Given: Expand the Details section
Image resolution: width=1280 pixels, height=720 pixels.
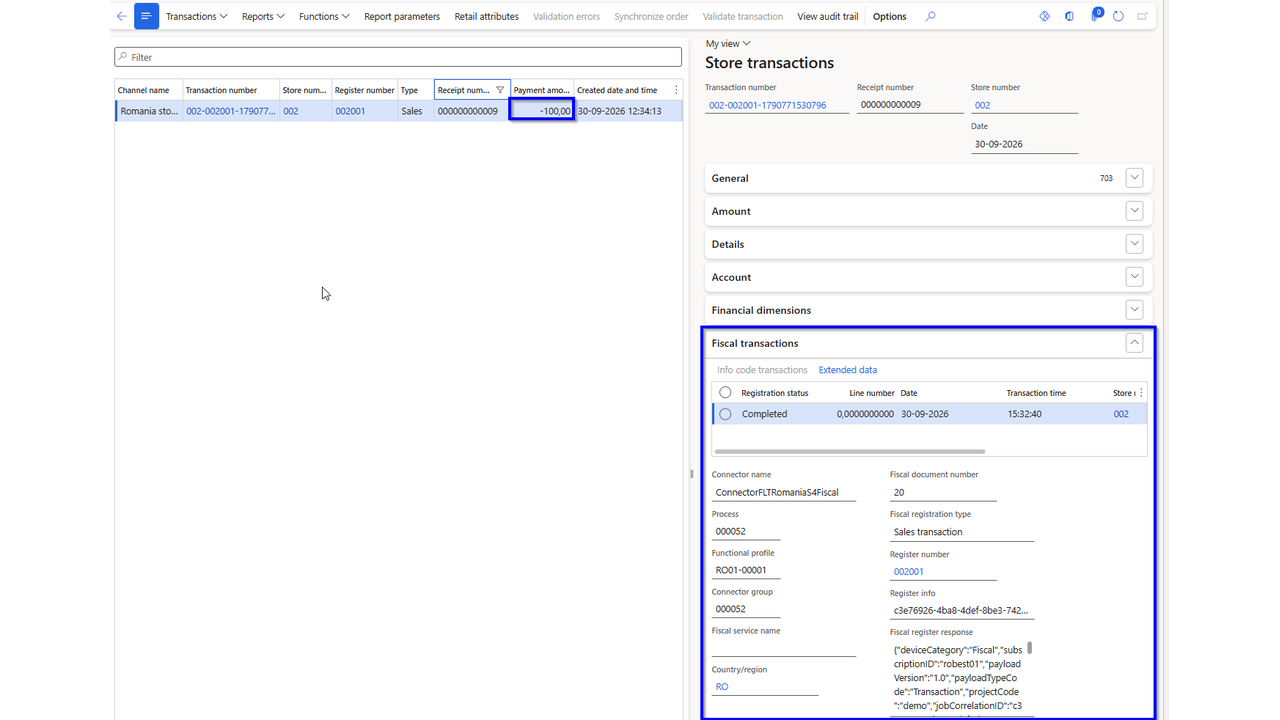Looking at the screenshot, I should pyautogui.click(x=1134, y=244).
